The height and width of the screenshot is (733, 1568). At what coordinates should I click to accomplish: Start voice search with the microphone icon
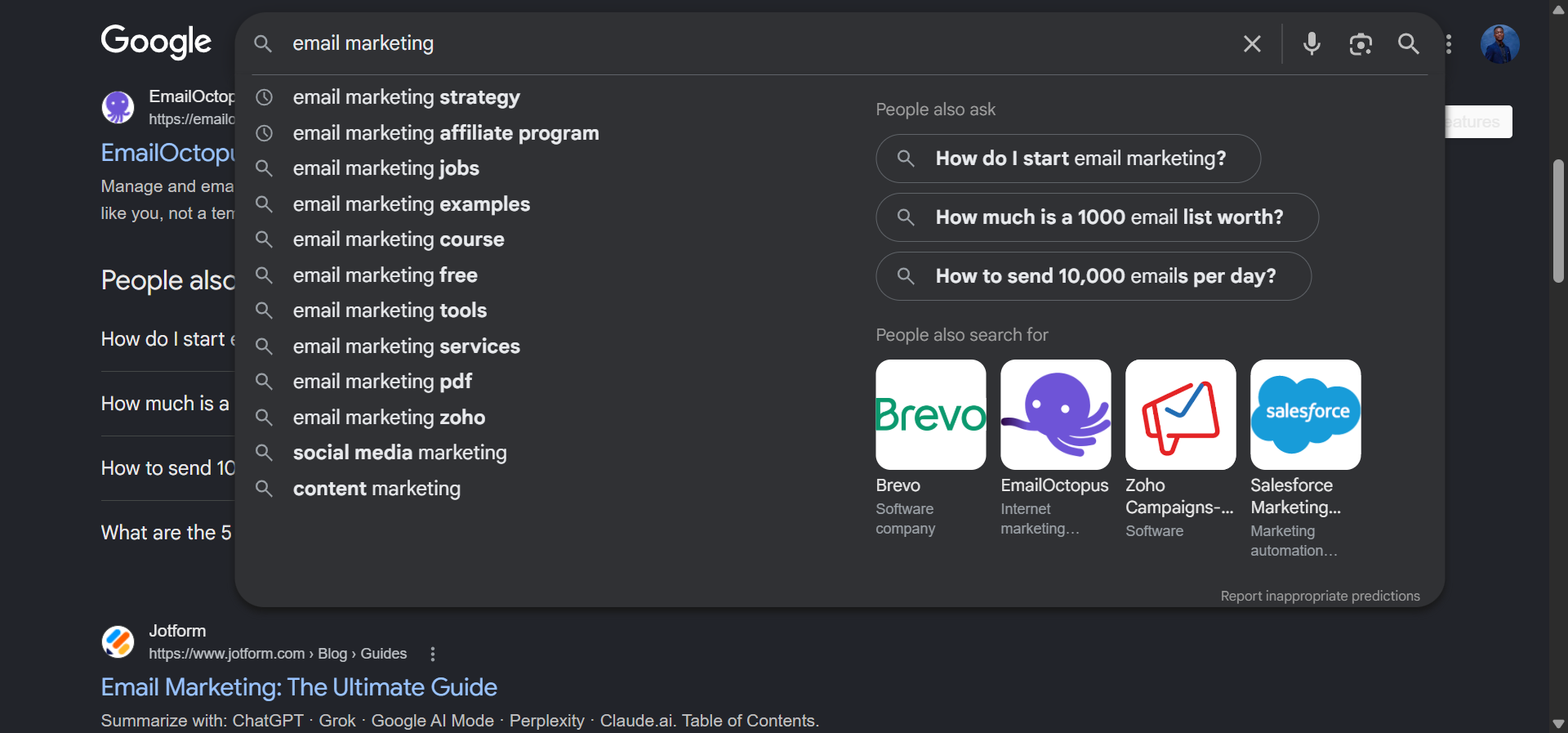point(1312,43)
